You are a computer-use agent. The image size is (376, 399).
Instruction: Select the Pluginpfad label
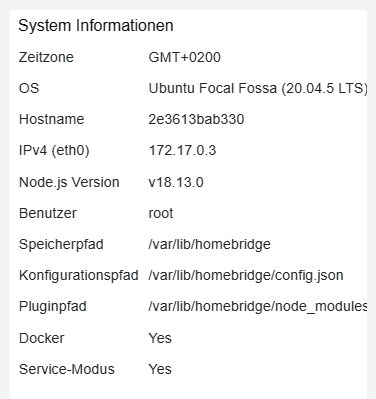(x=53, y=306)
